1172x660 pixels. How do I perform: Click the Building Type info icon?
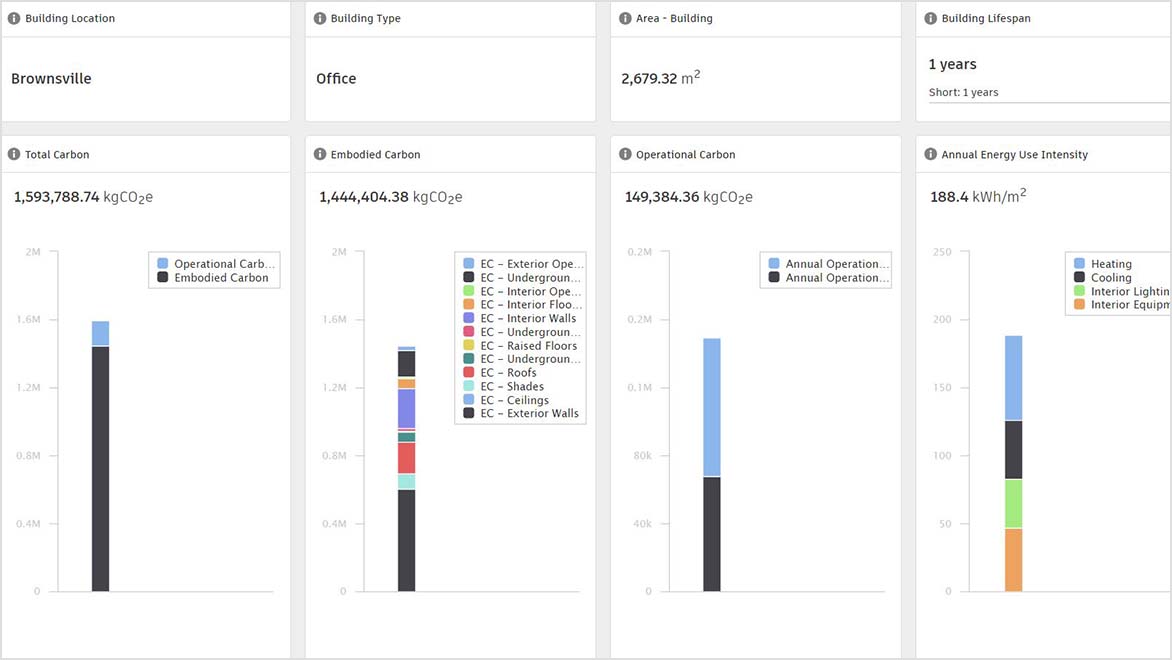tap(320, 17)
